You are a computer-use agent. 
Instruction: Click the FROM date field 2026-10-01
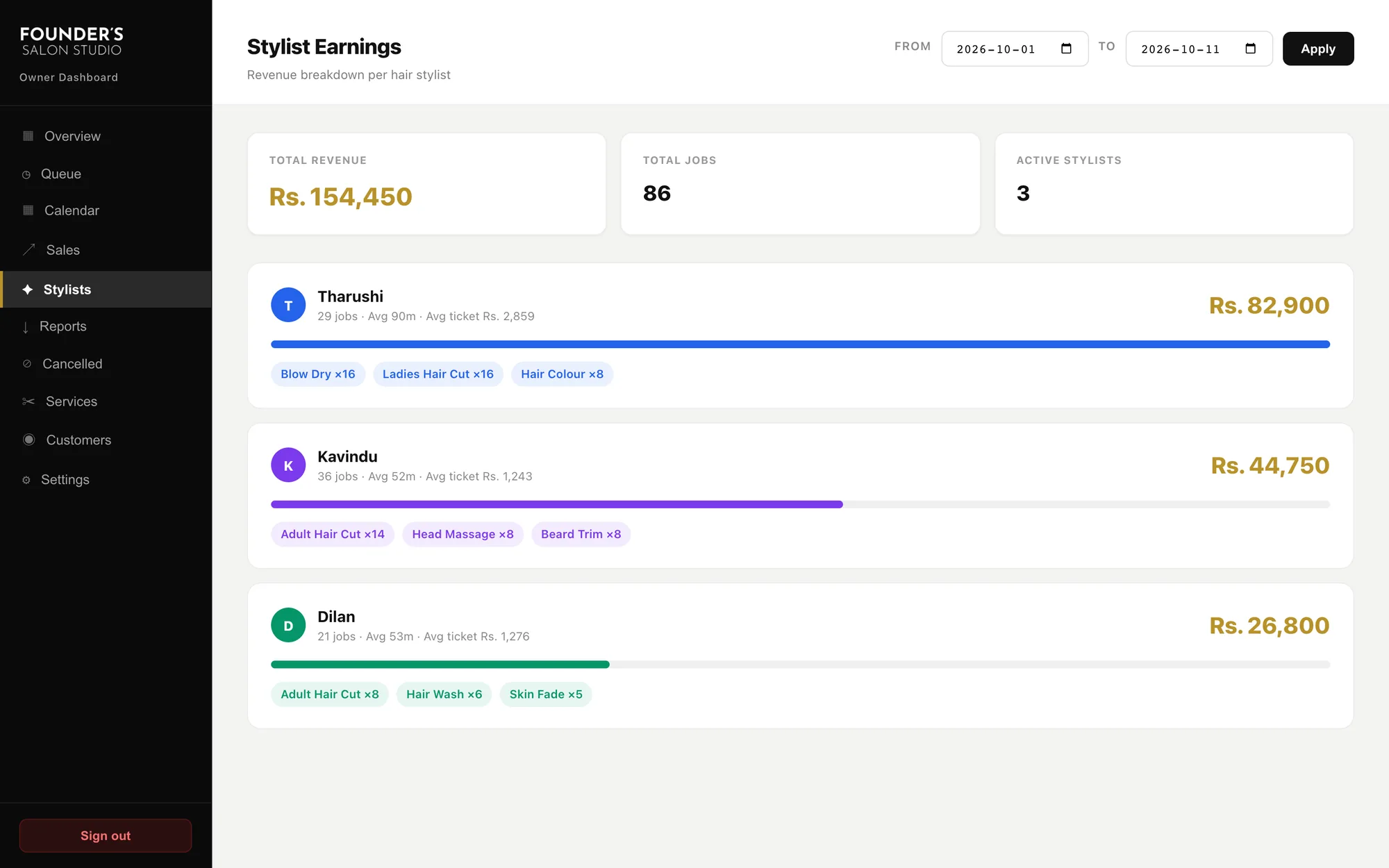[1015, 49]
